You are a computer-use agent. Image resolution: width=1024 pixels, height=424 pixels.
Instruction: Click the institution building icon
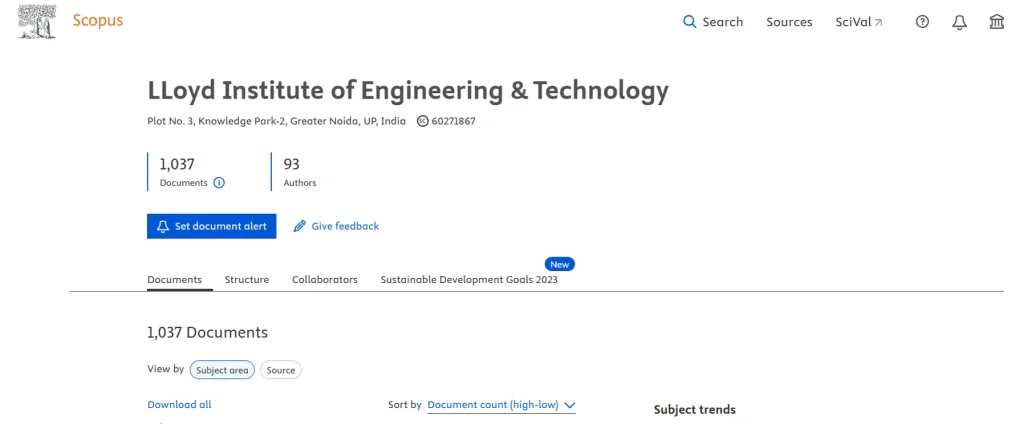point(996,22)
